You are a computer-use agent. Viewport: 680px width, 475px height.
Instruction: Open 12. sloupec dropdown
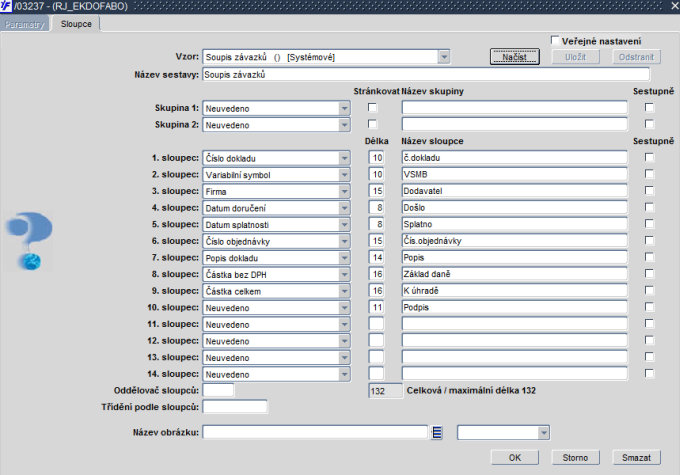pos(344,341)
